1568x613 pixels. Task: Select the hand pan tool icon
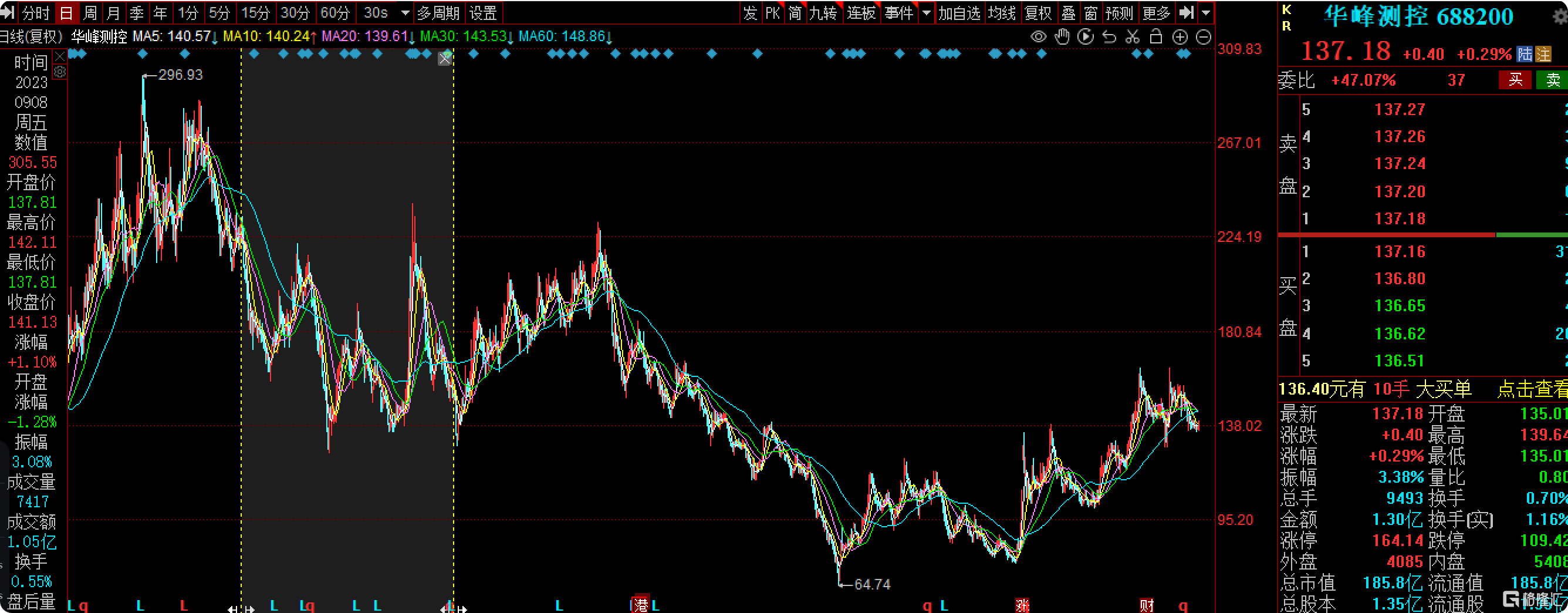1062,37
